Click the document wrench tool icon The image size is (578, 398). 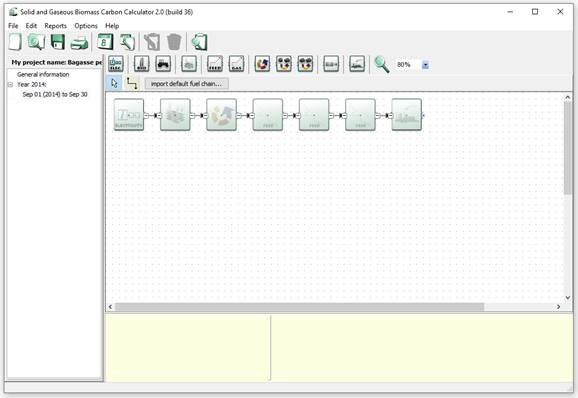(127, 42)
